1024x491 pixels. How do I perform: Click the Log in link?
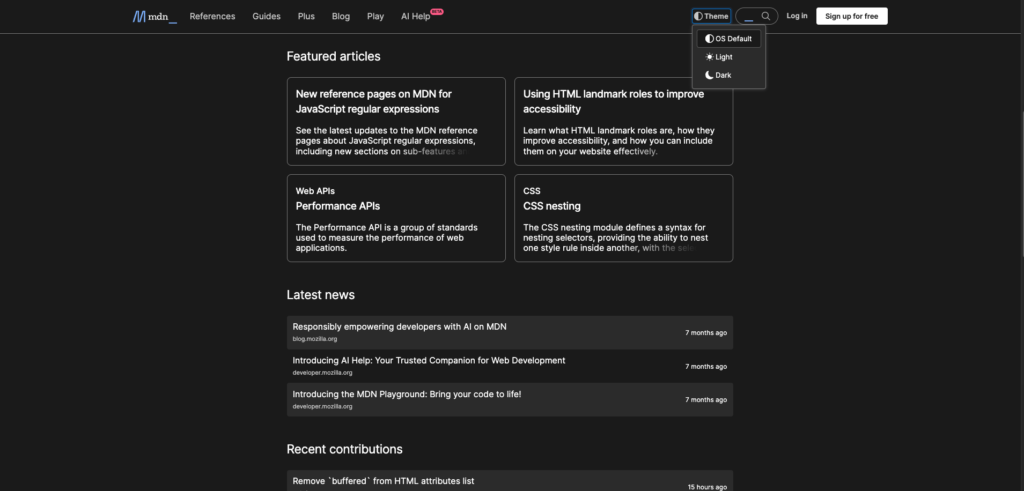pyautogui.click(x=797, y=16)
